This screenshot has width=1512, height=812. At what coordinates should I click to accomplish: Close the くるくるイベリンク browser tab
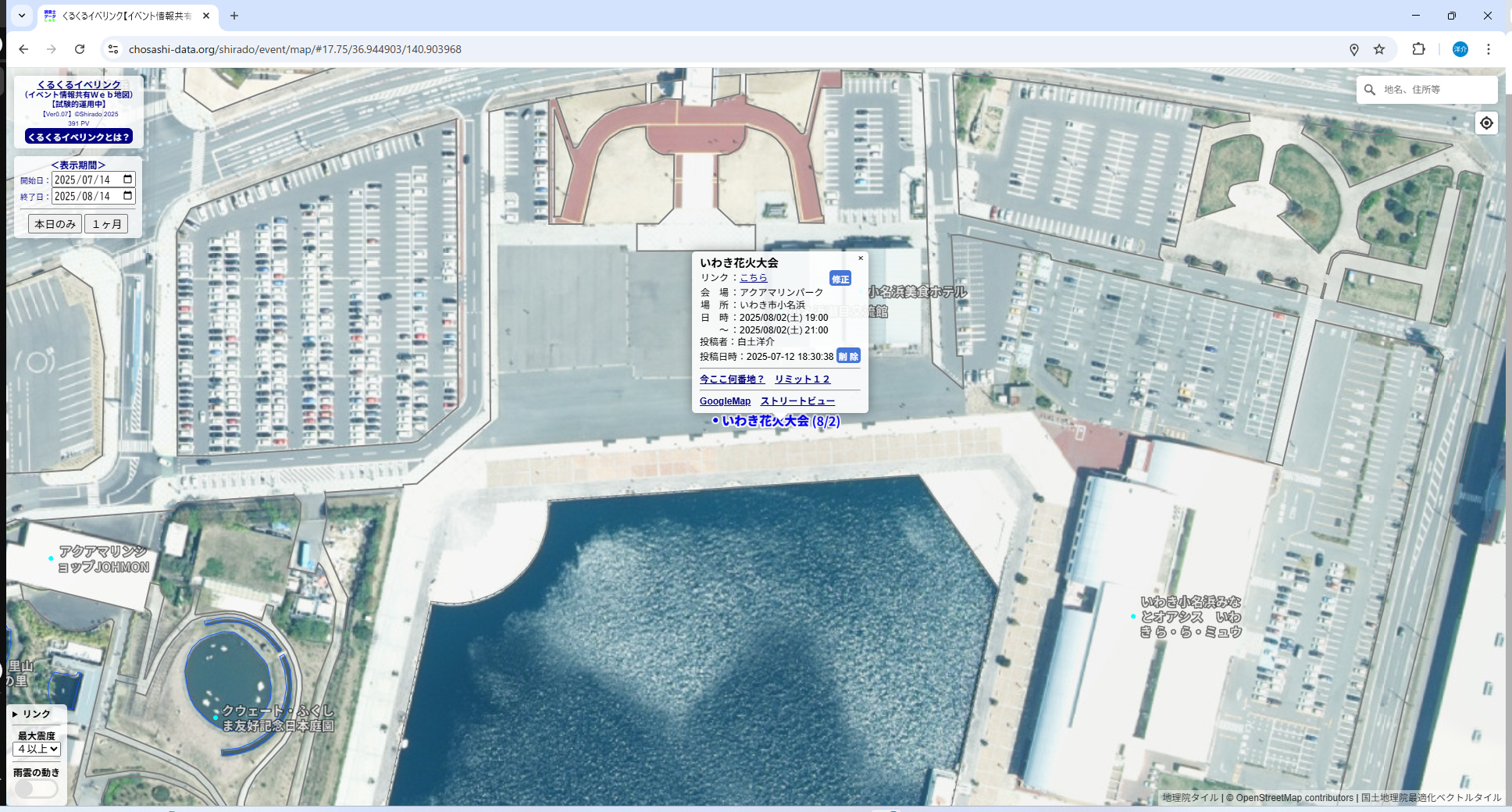tap(206, 16)
